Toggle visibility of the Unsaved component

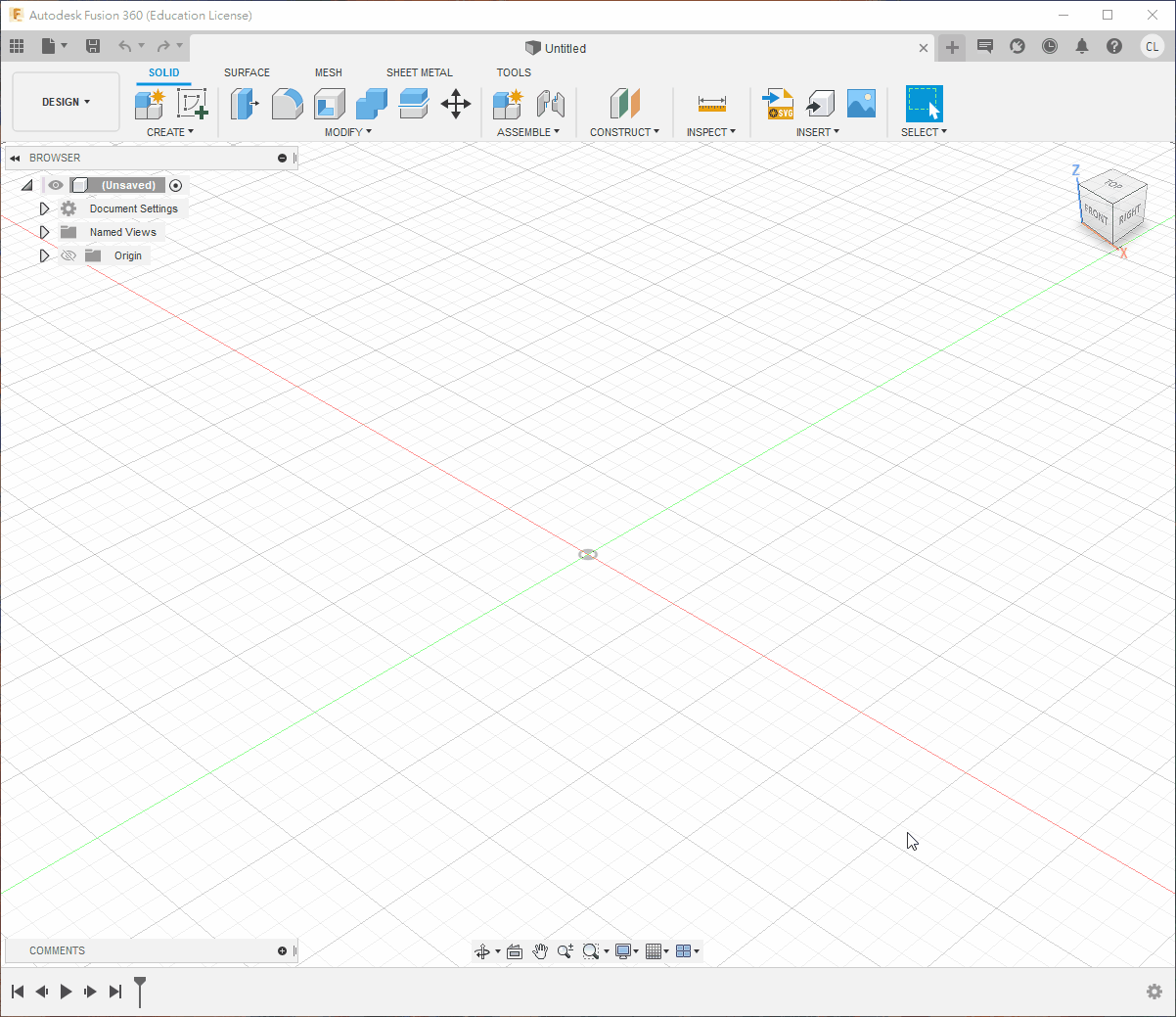tap(56, 185)
